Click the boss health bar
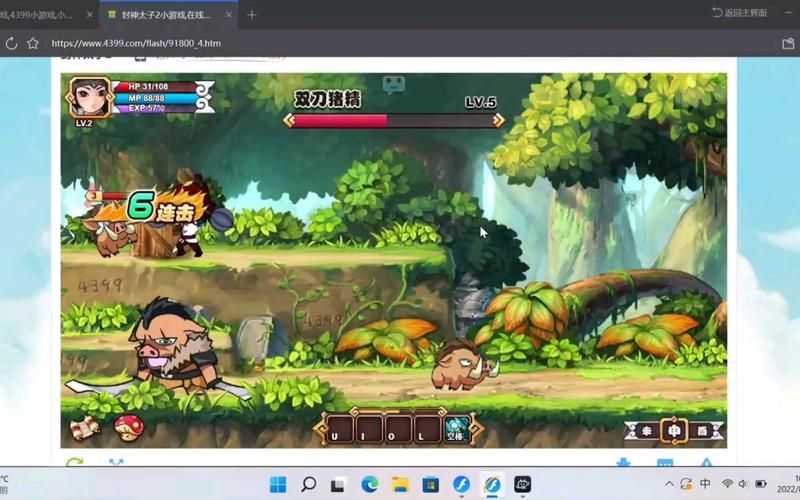800x500 pixels. point(393,120)
